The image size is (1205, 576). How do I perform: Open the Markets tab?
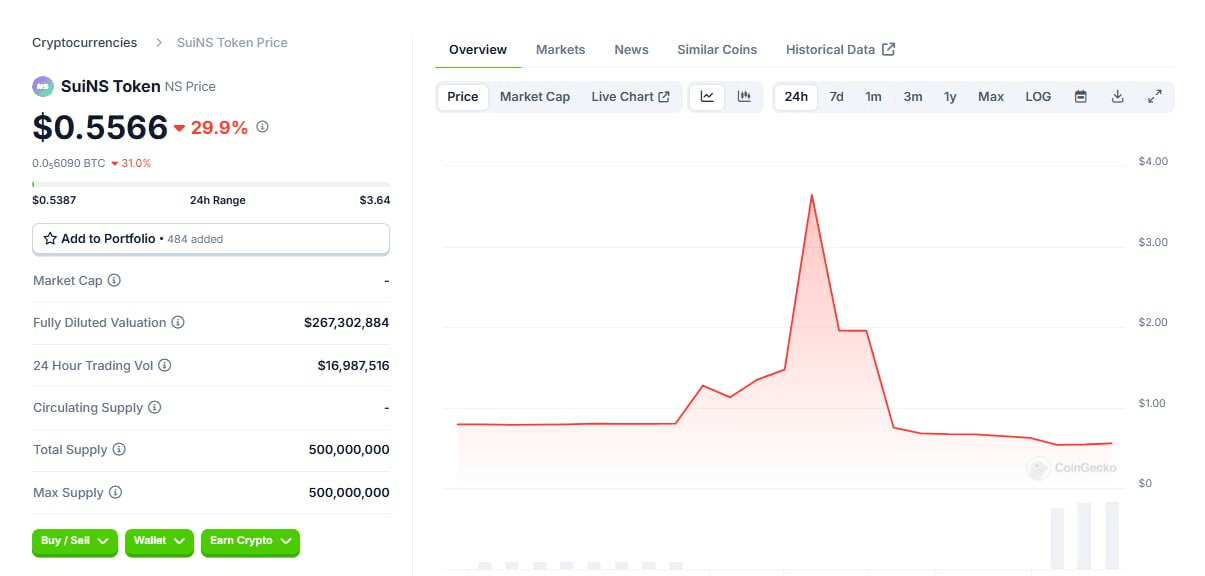[561, 49]
